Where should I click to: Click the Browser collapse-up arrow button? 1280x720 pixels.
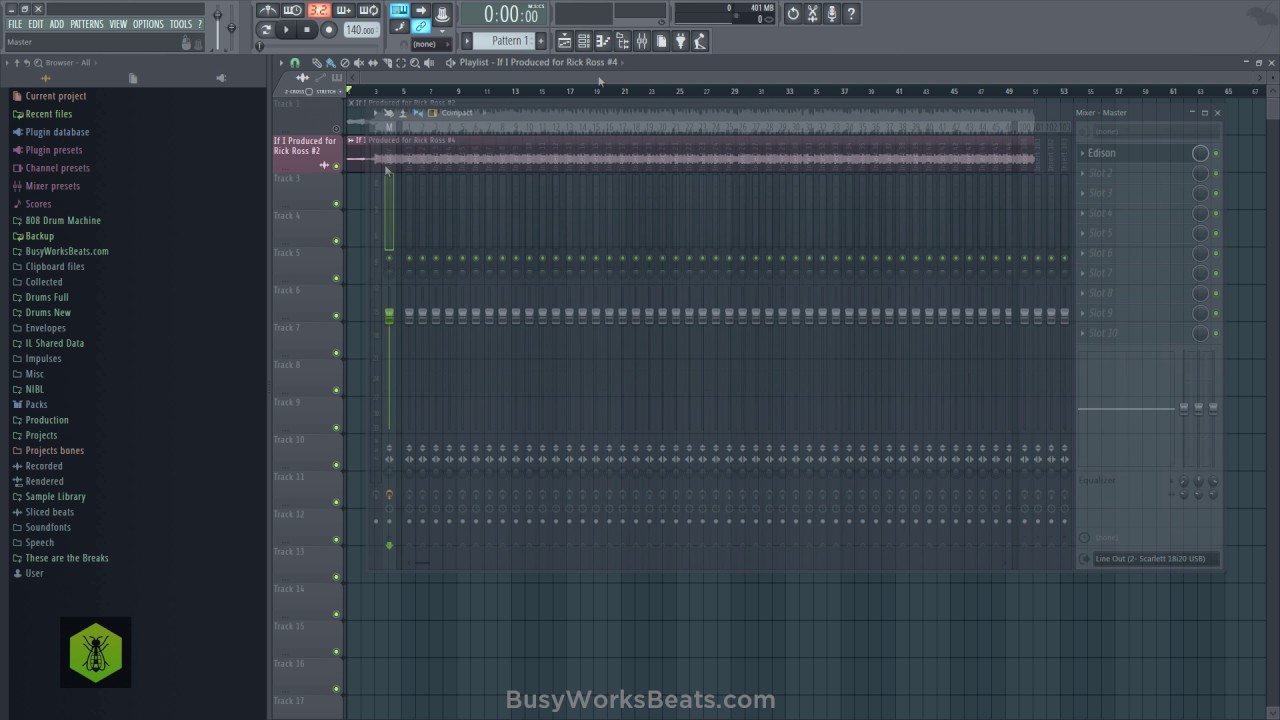tap(16, 62)
